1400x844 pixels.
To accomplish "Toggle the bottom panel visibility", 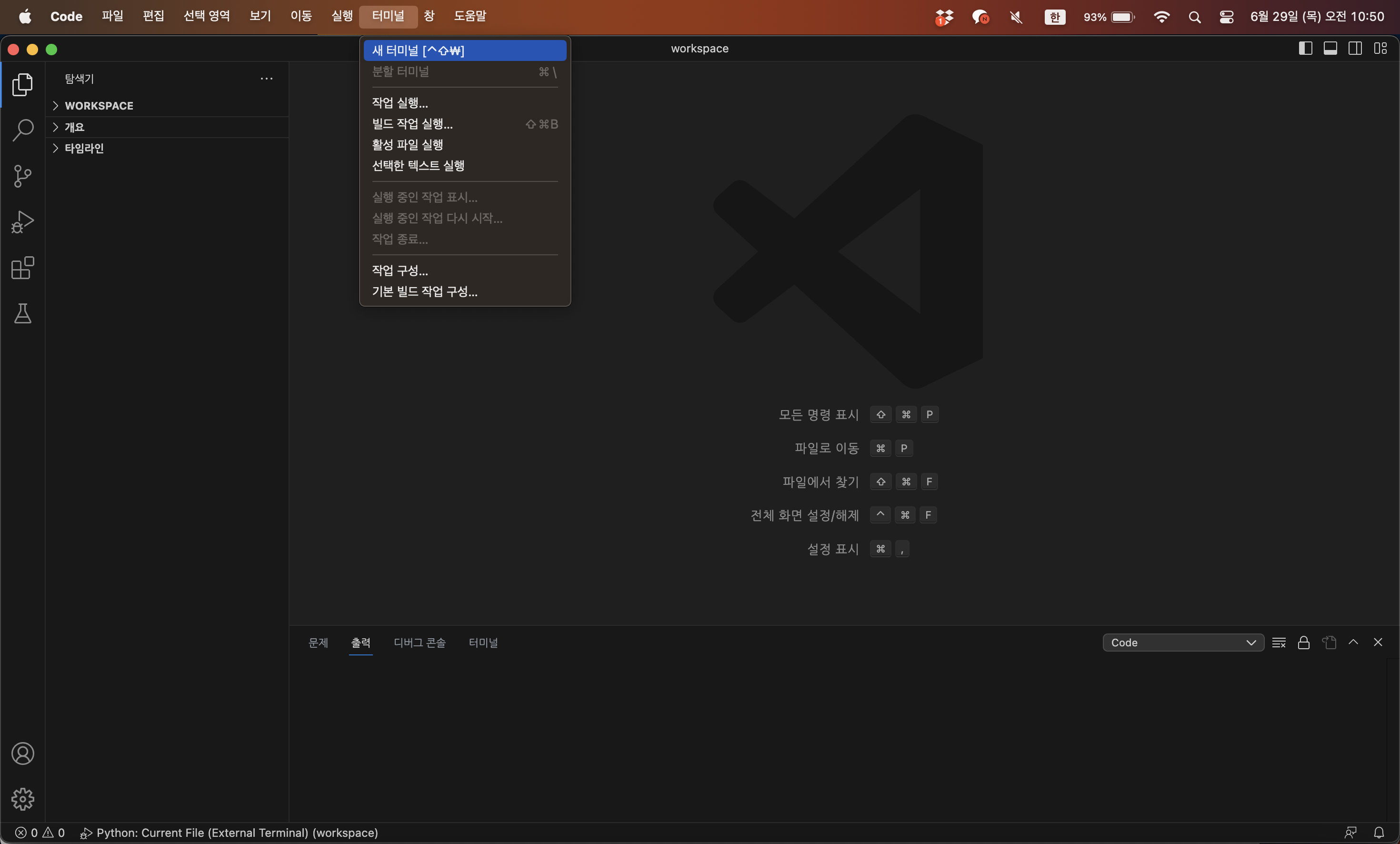I will 1330,48.
